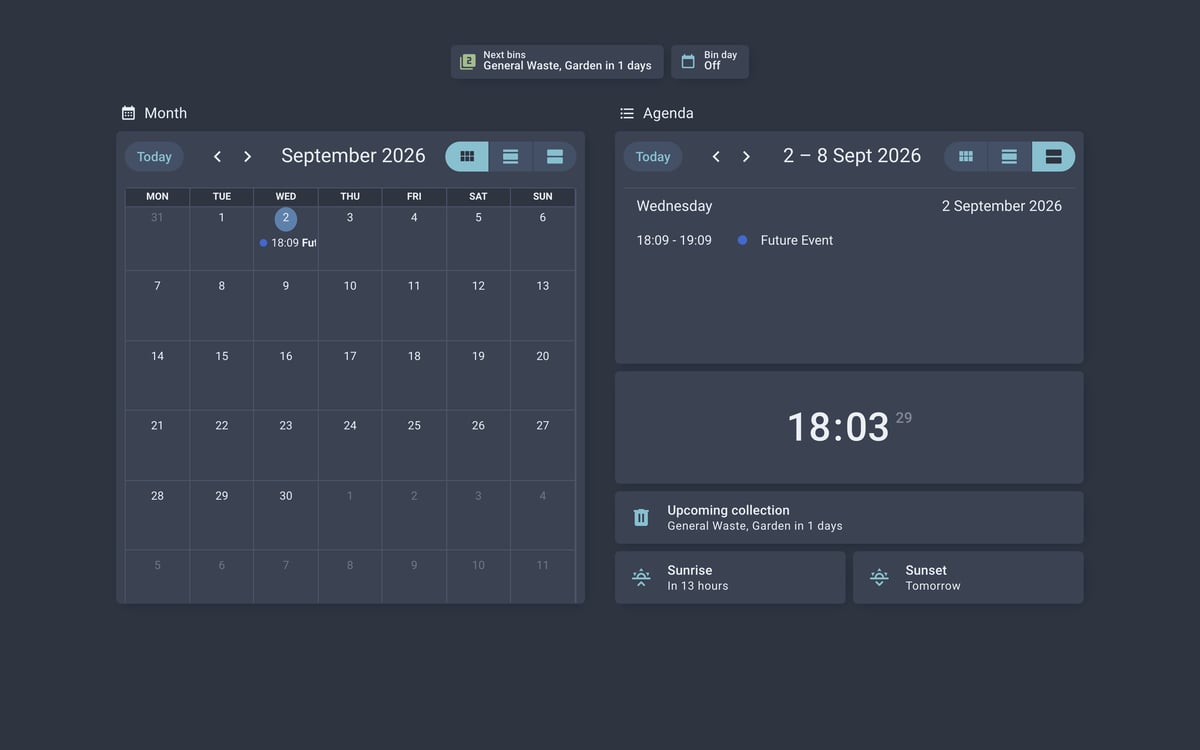Go to previous month in Month calendar
This screenshot has width=1200, height=750.
coord(217,156)
